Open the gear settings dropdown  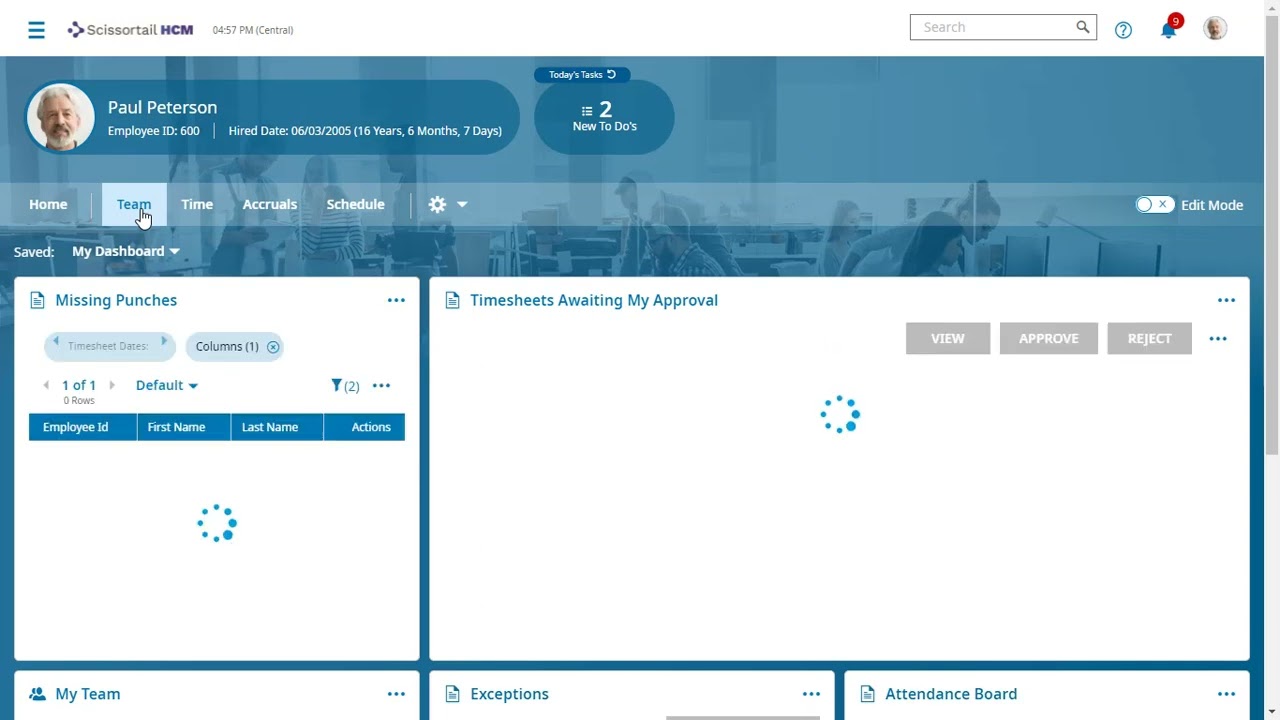[448, 204]
